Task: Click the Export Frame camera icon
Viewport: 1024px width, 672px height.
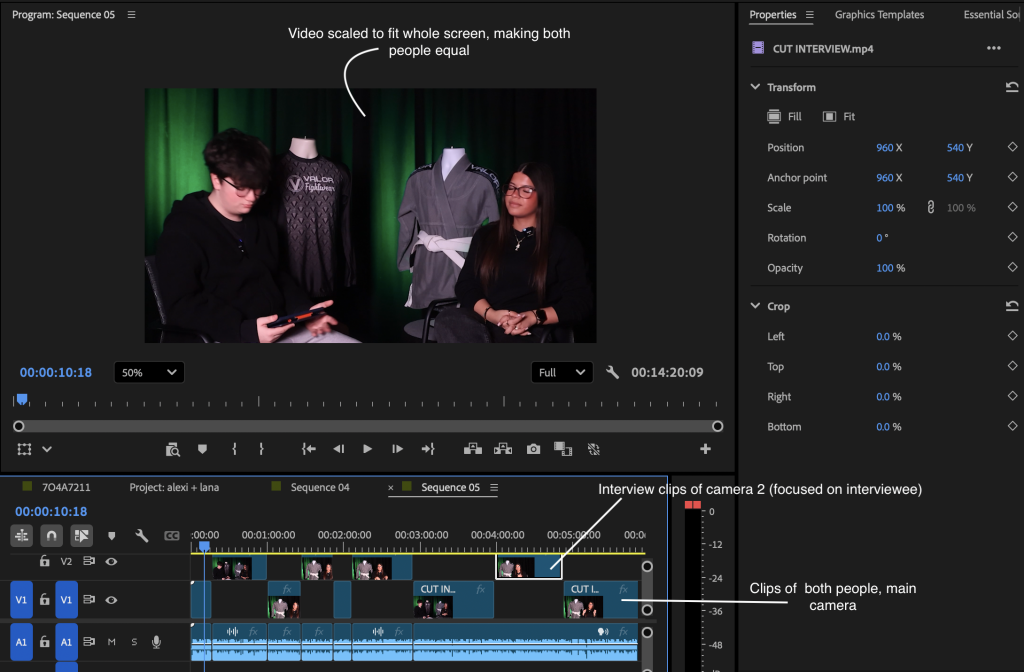Action: [534, 450]
